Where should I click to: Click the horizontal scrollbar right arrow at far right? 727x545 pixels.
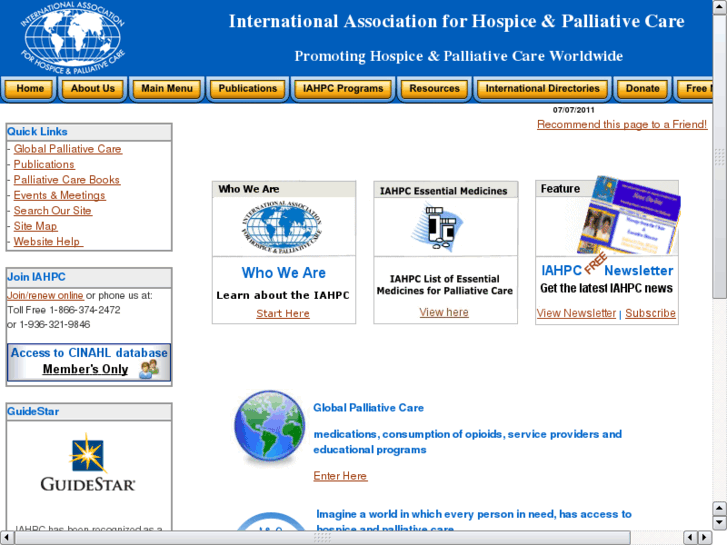704,538
